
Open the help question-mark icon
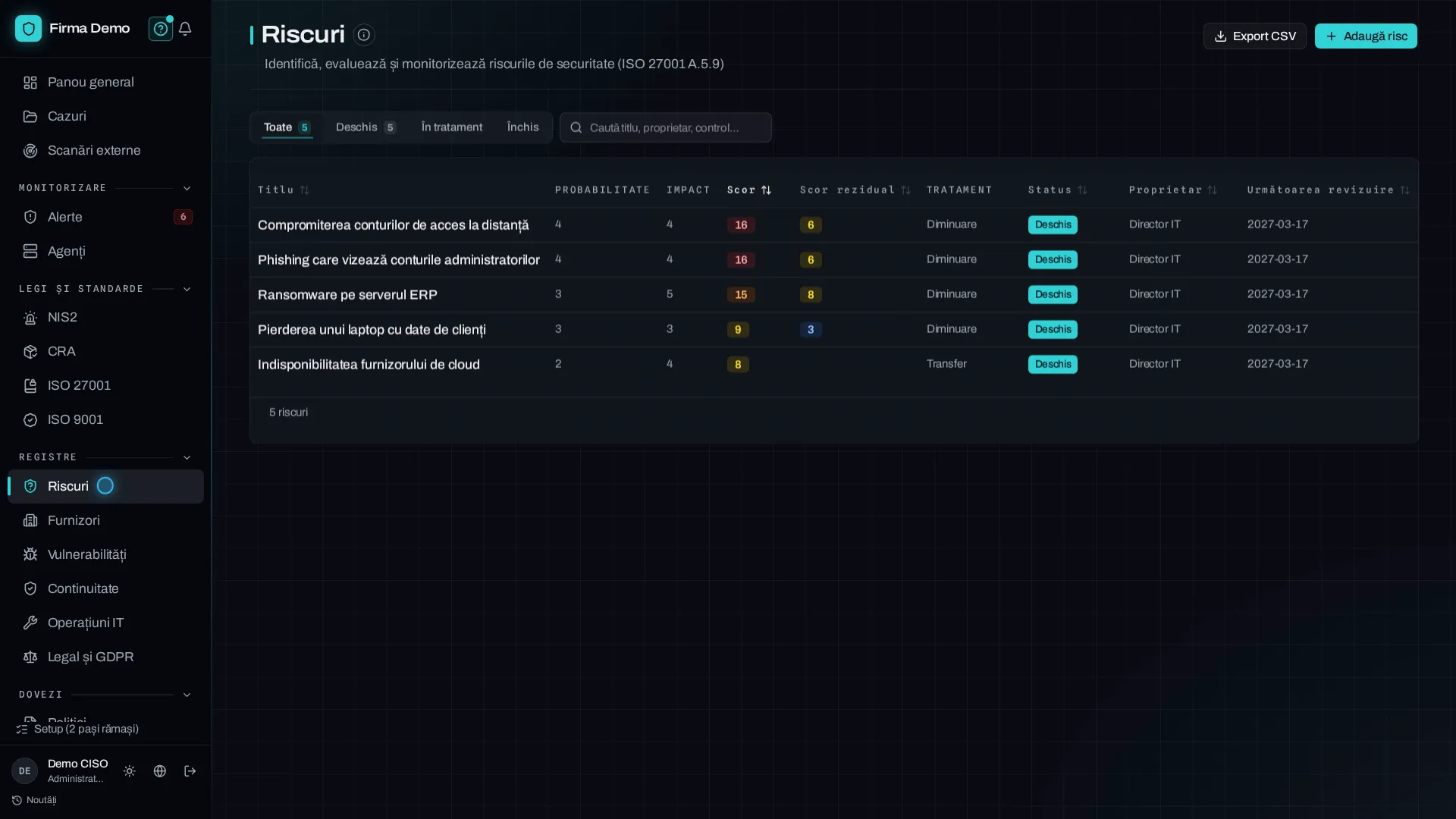click(160, 29)
